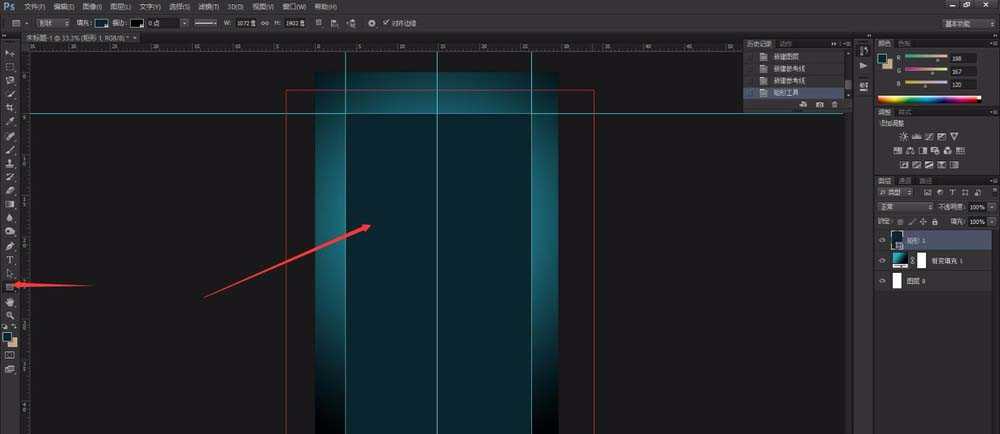This screenshot has height=434, width=1000.
Task: Select the Hand tool
Action: point(10,301)
